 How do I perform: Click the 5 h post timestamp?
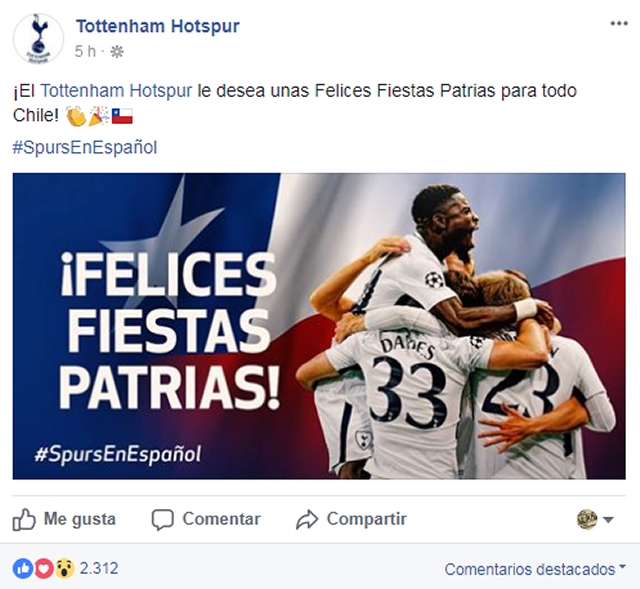click(x=86, y=51)
